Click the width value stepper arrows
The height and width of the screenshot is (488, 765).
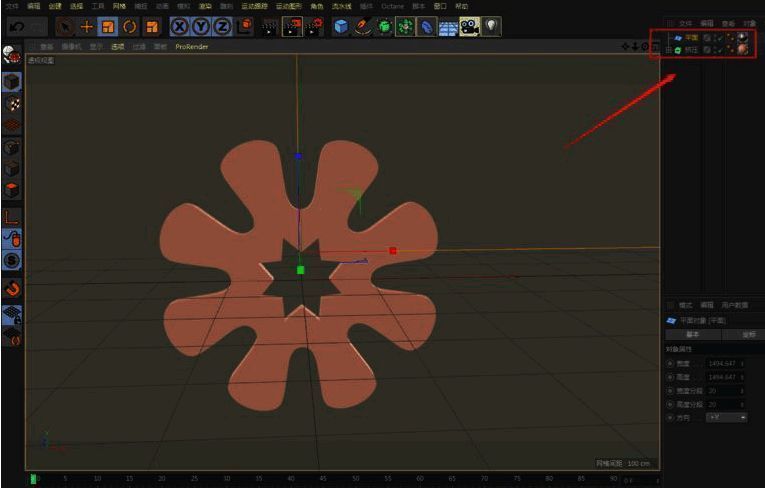[x=743, y=363]
